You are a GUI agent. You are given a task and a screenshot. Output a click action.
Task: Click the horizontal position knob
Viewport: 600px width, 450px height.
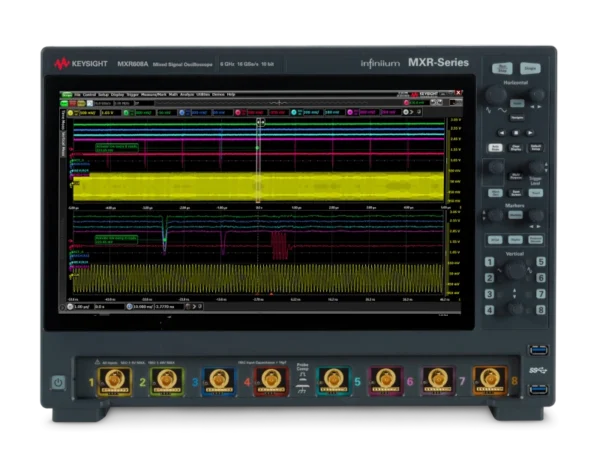(x=536, y=95)
